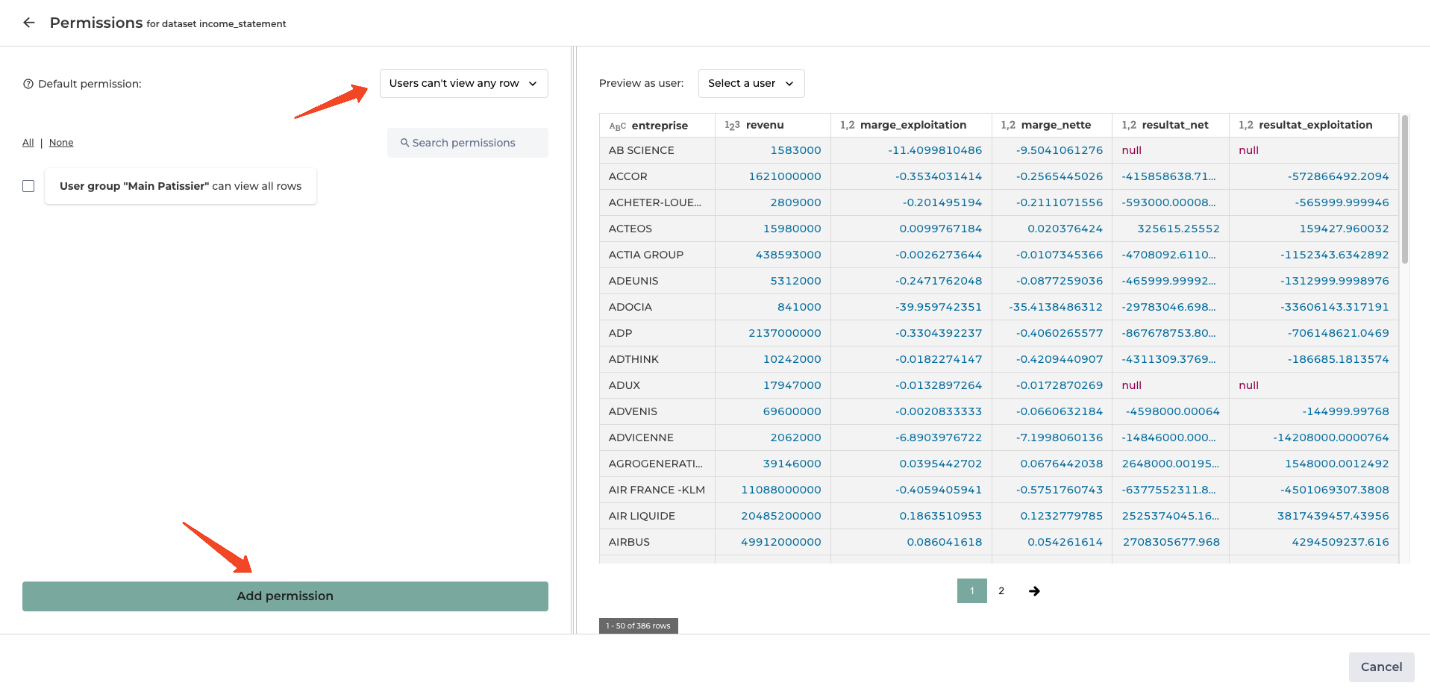Click the panel divider between permissions and preview
The width and height of the screenshot is (1430, 699).
coord(573,340)
